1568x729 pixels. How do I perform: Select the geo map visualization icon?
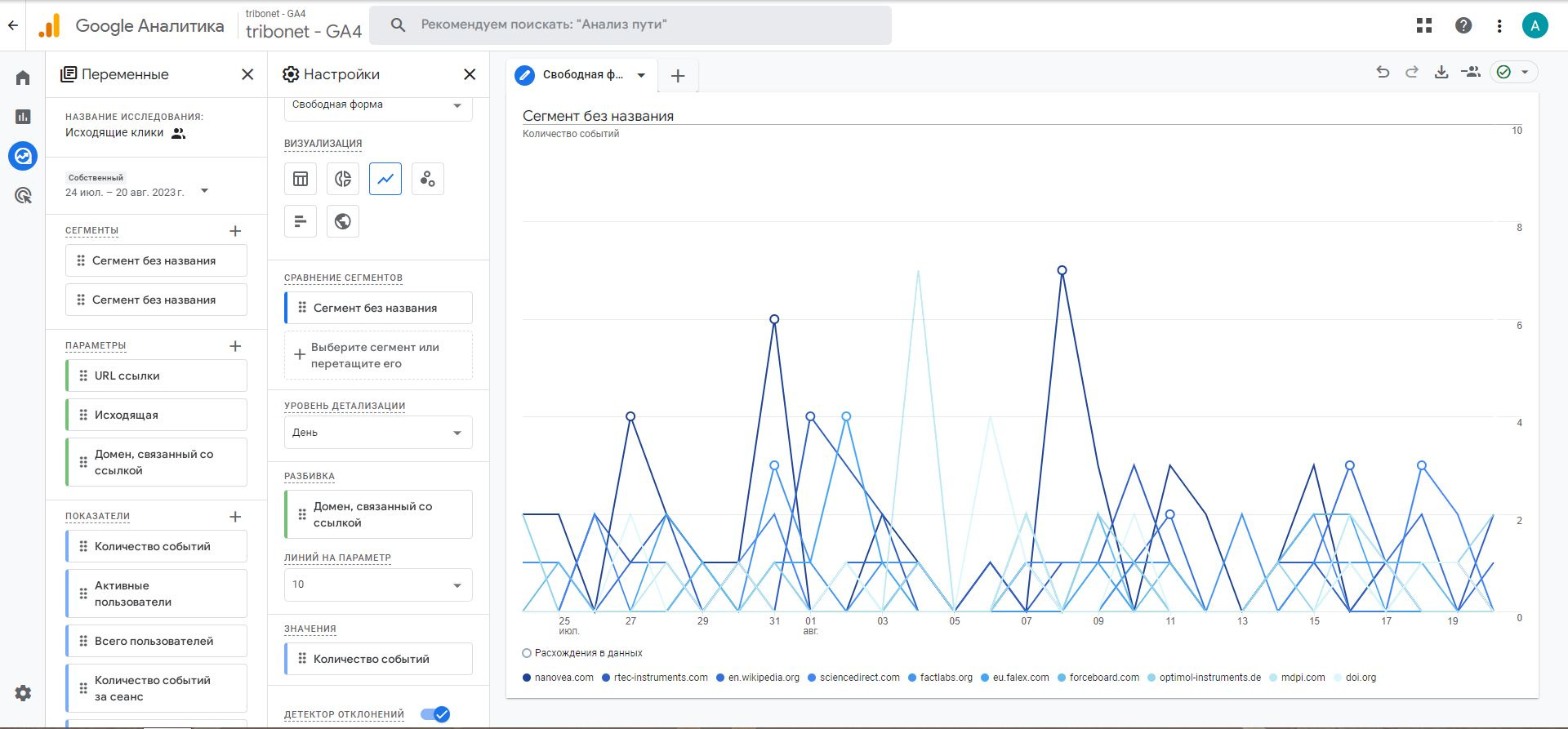343,221
